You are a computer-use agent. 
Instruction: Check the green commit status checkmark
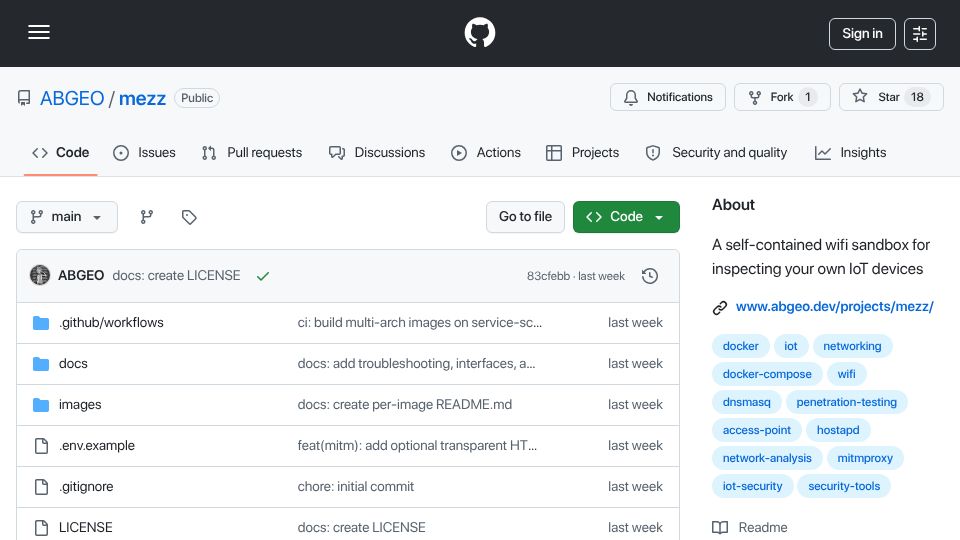[263, 276]
